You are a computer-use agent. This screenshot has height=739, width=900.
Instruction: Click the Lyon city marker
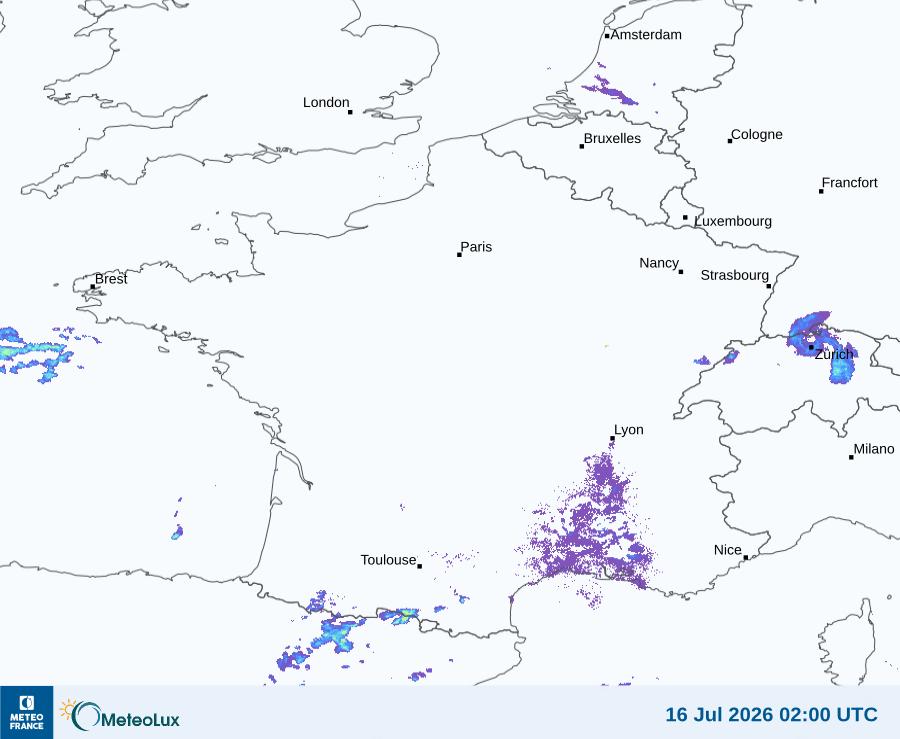612,438
